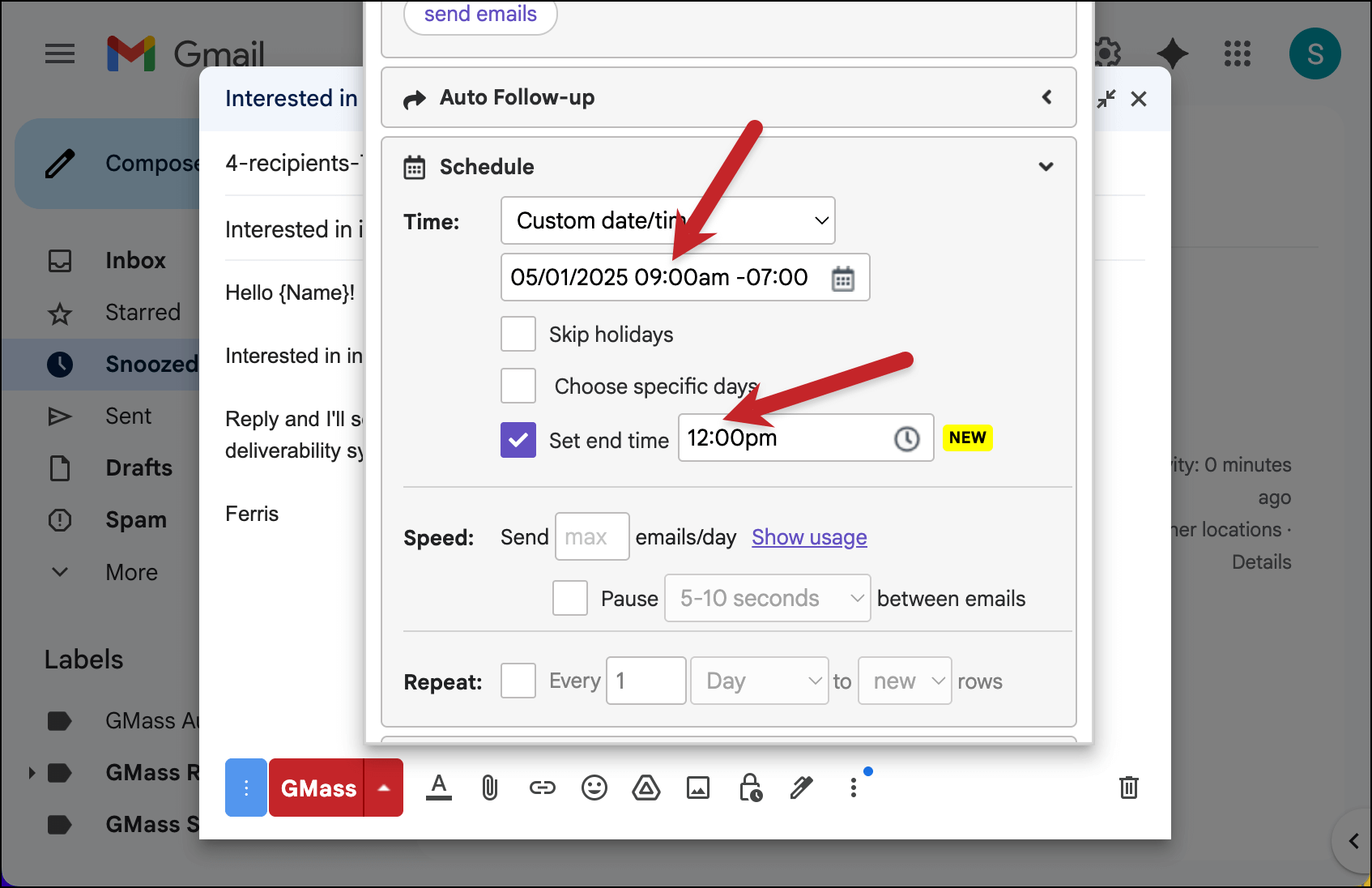Viewport: 1372px width, 888px height.
Task: Insert signature pen icon
Action: tap(802, 788)
